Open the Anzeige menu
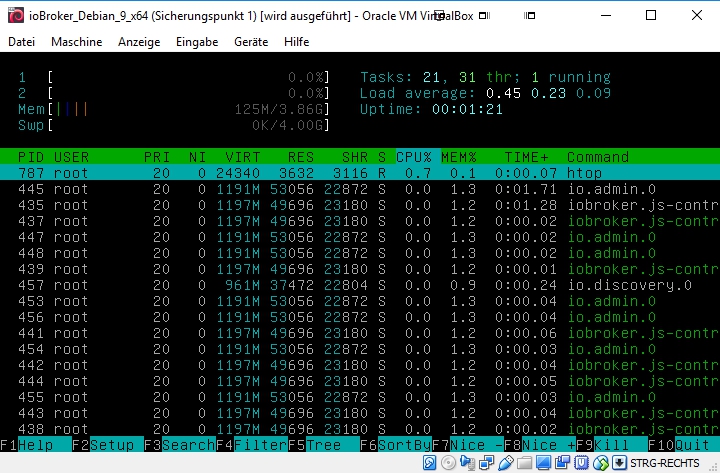Image resolution: width=720 pixels, height=473 pixels. 139,42
